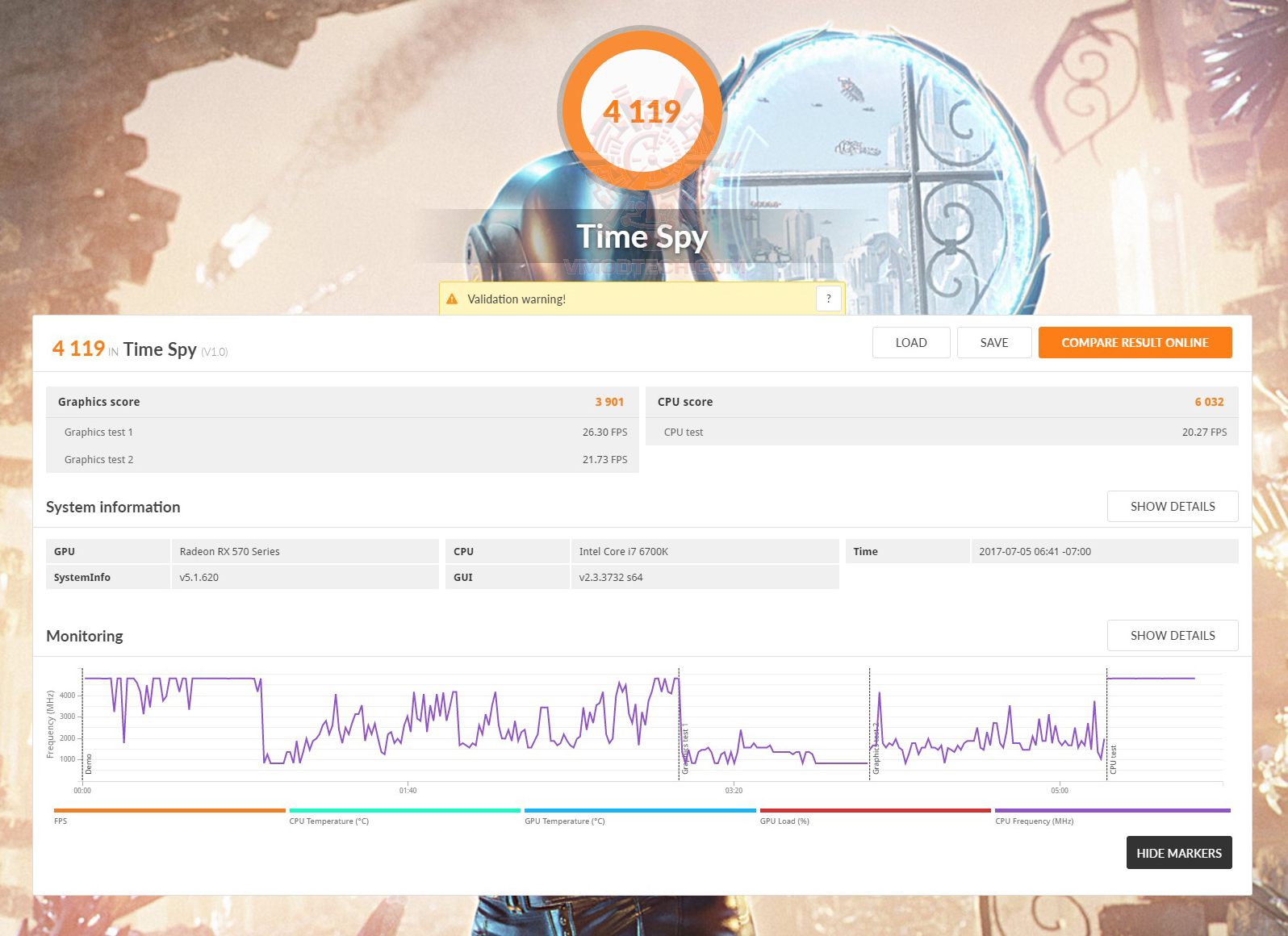Click the Monitoring heading
1288x936 pixels.
(x=85, y=636)
